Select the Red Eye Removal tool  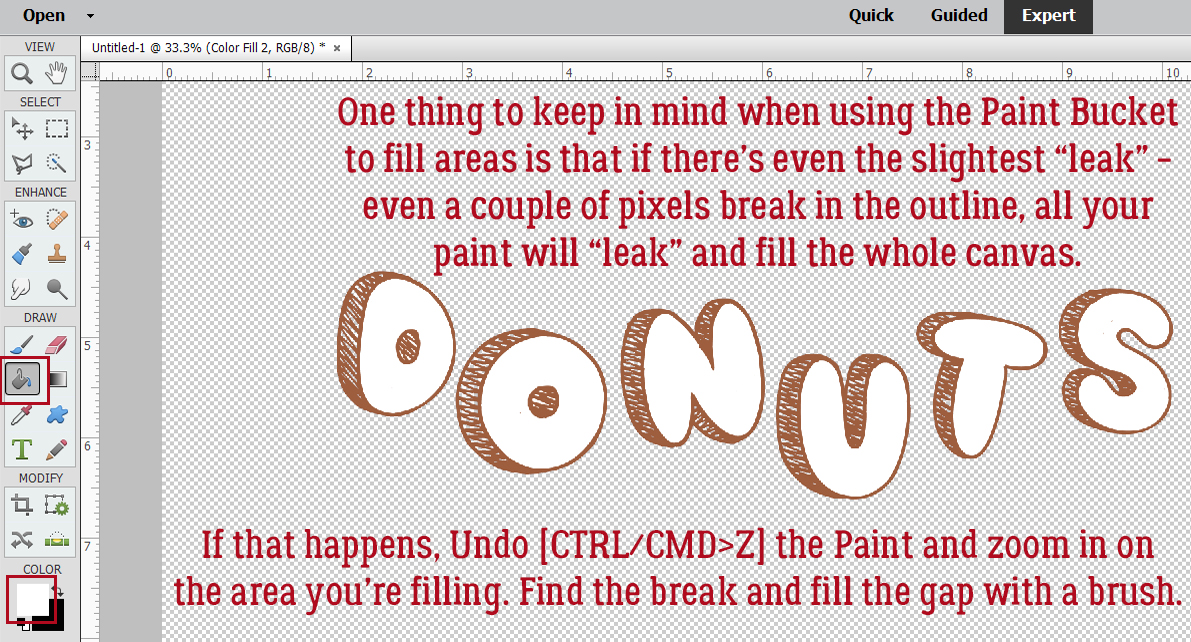(x=22, y=220)
